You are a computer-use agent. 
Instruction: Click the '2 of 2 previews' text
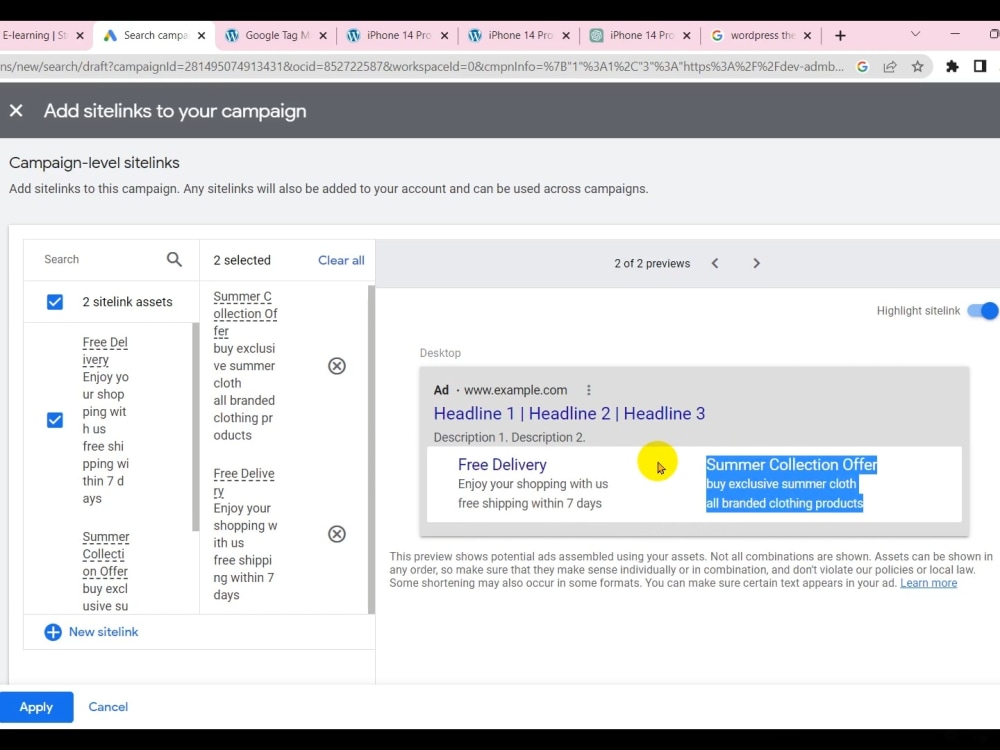coord(652,263)
